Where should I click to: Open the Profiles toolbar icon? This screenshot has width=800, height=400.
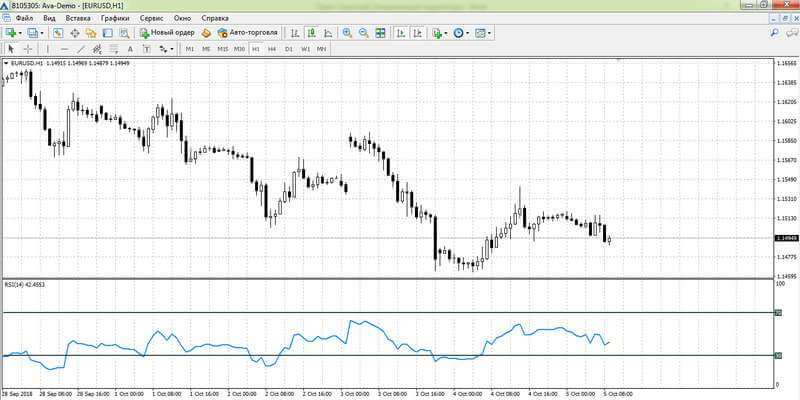33,33
